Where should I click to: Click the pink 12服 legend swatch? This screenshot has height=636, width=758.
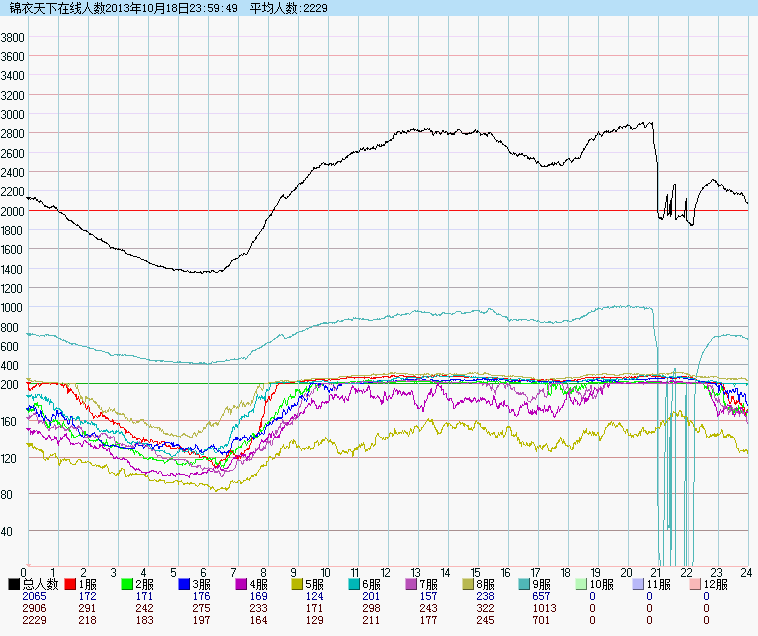pos(697,583)
